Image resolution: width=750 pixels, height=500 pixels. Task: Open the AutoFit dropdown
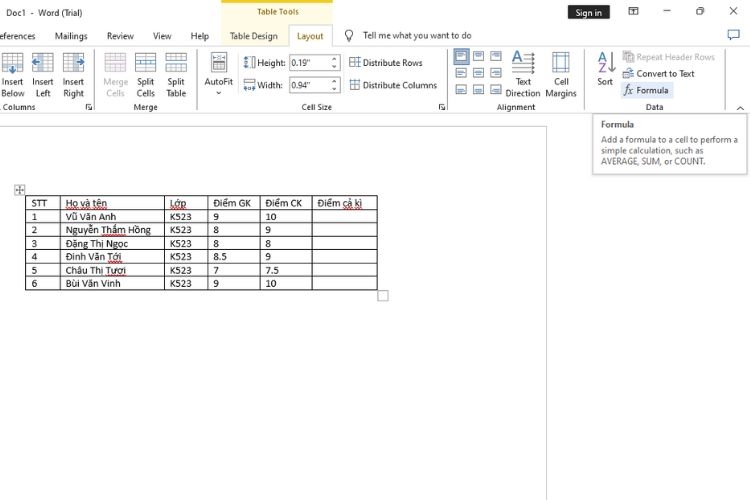[219, 75]
